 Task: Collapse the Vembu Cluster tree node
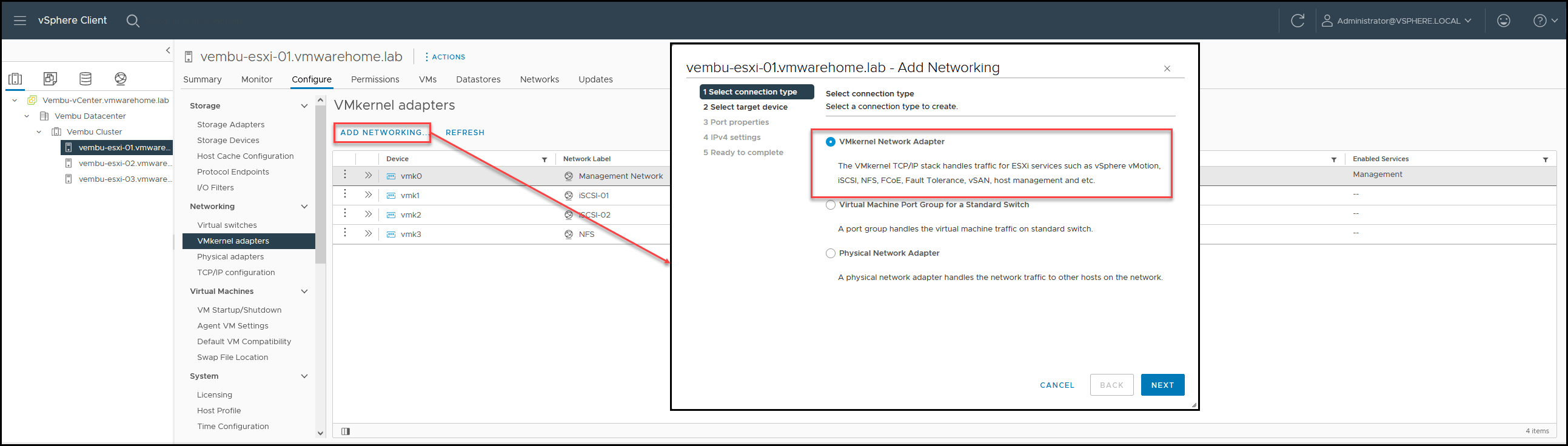[x=39, y=132]
